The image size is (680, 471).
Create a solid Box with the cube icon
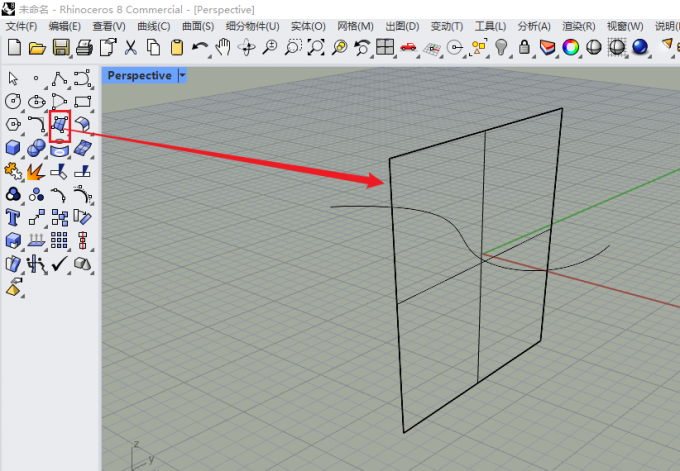click(13, 147)
